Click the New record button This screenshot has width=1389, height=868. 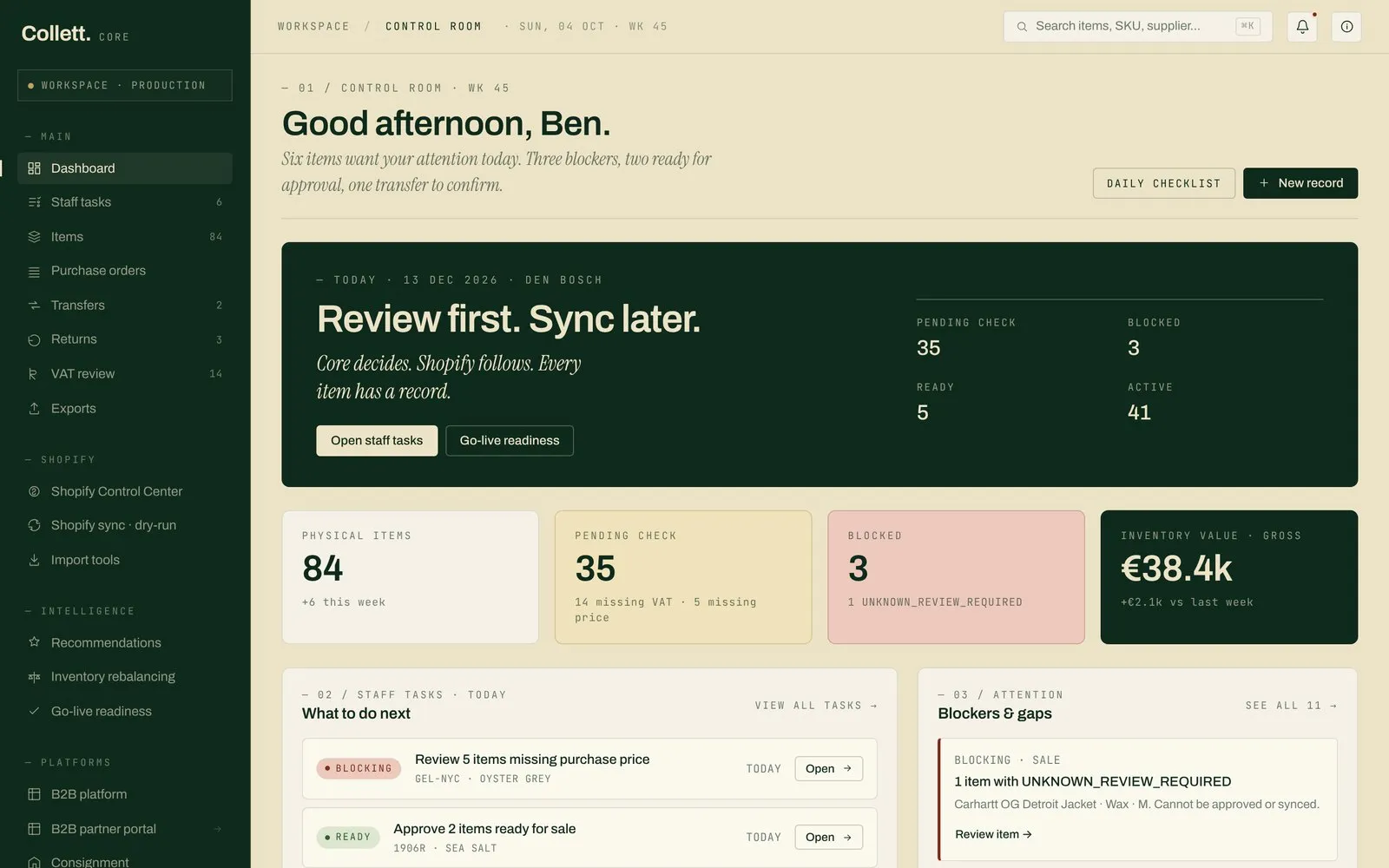pyautogui.click(x=1300, y=183)
